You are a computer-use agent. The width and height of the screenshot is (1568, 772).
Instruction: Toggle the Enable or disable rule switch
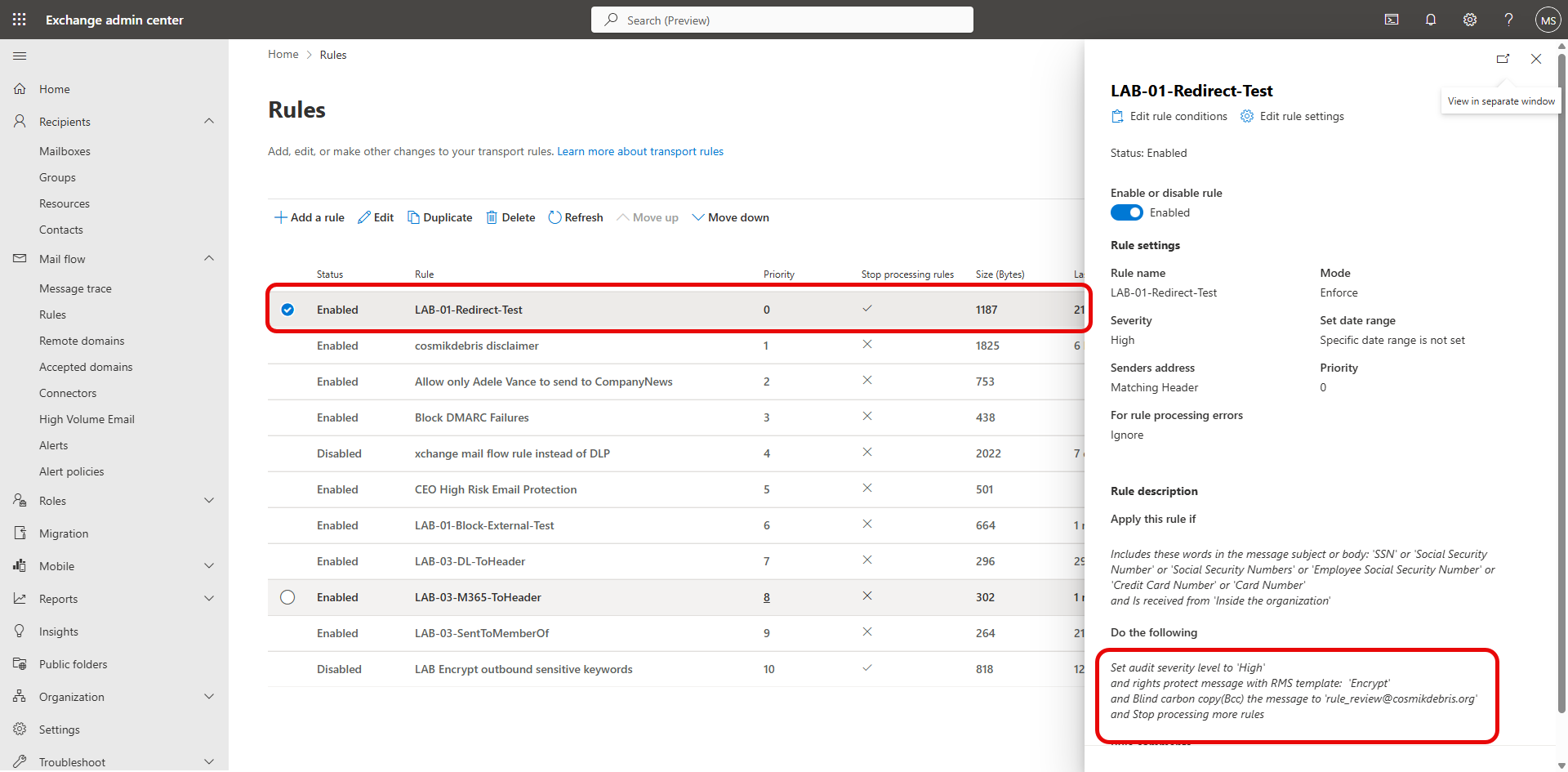[1127, 212]
